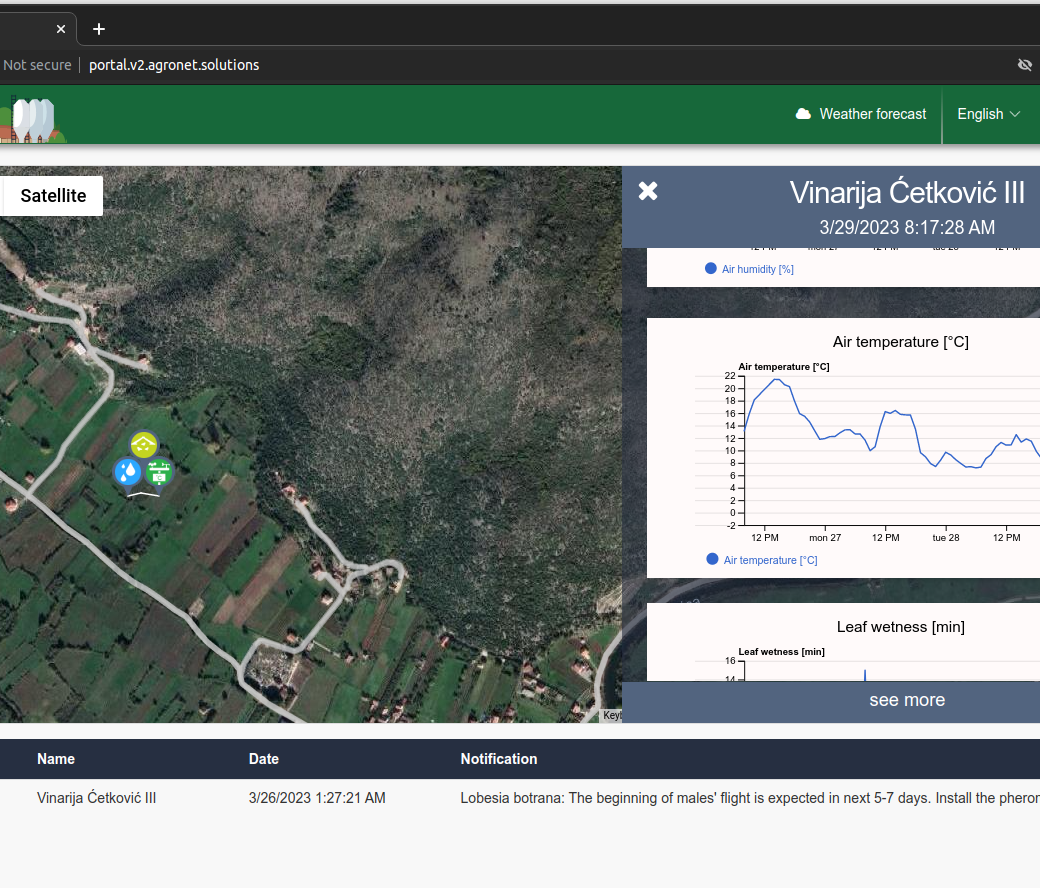Viewport: 1040px width, 888px height.
Task: Open a new browser tab
Action: pyautogui.click(x=99, y=29)
